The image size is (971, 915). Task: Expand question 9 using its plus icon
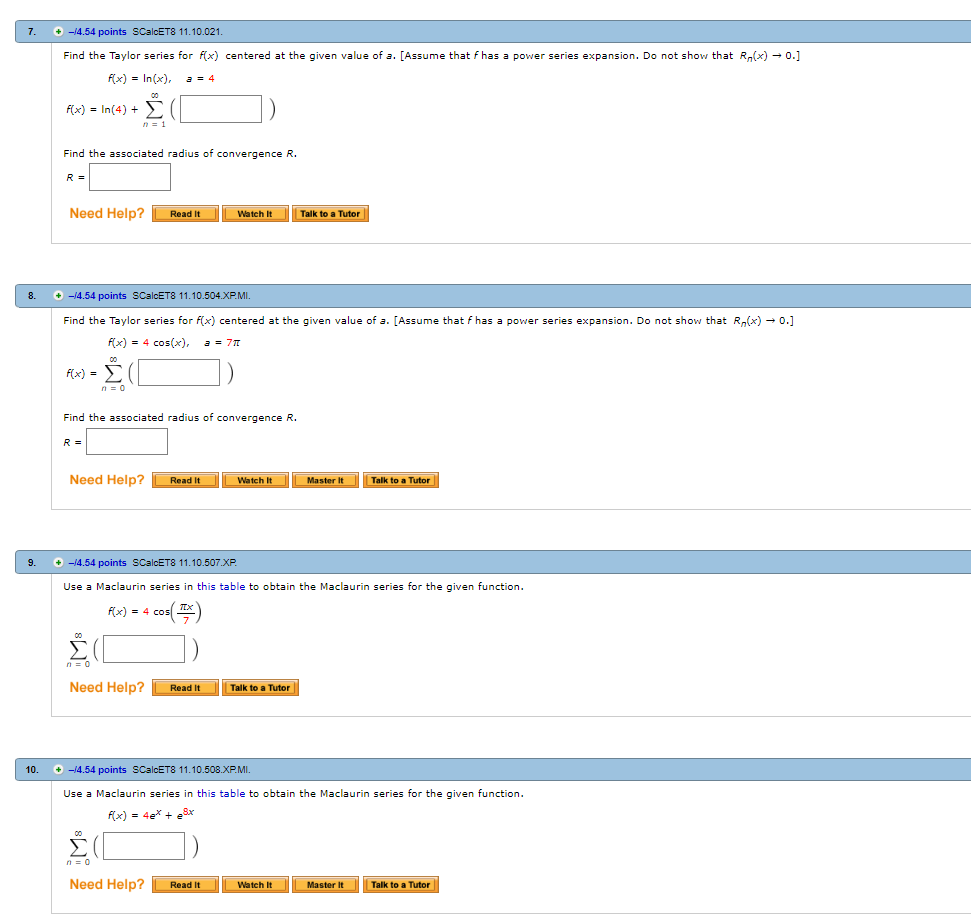(56, 562)
